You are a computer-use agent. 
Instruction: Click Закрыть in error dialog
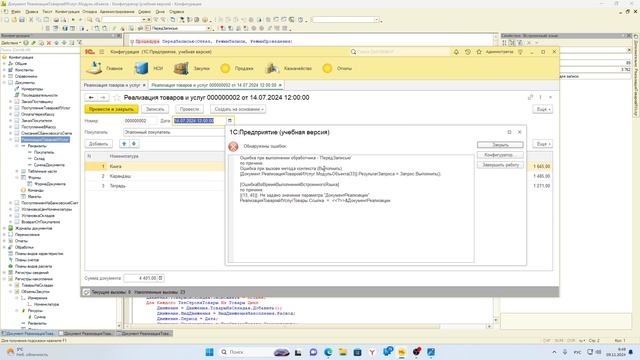tap(500, 145)
